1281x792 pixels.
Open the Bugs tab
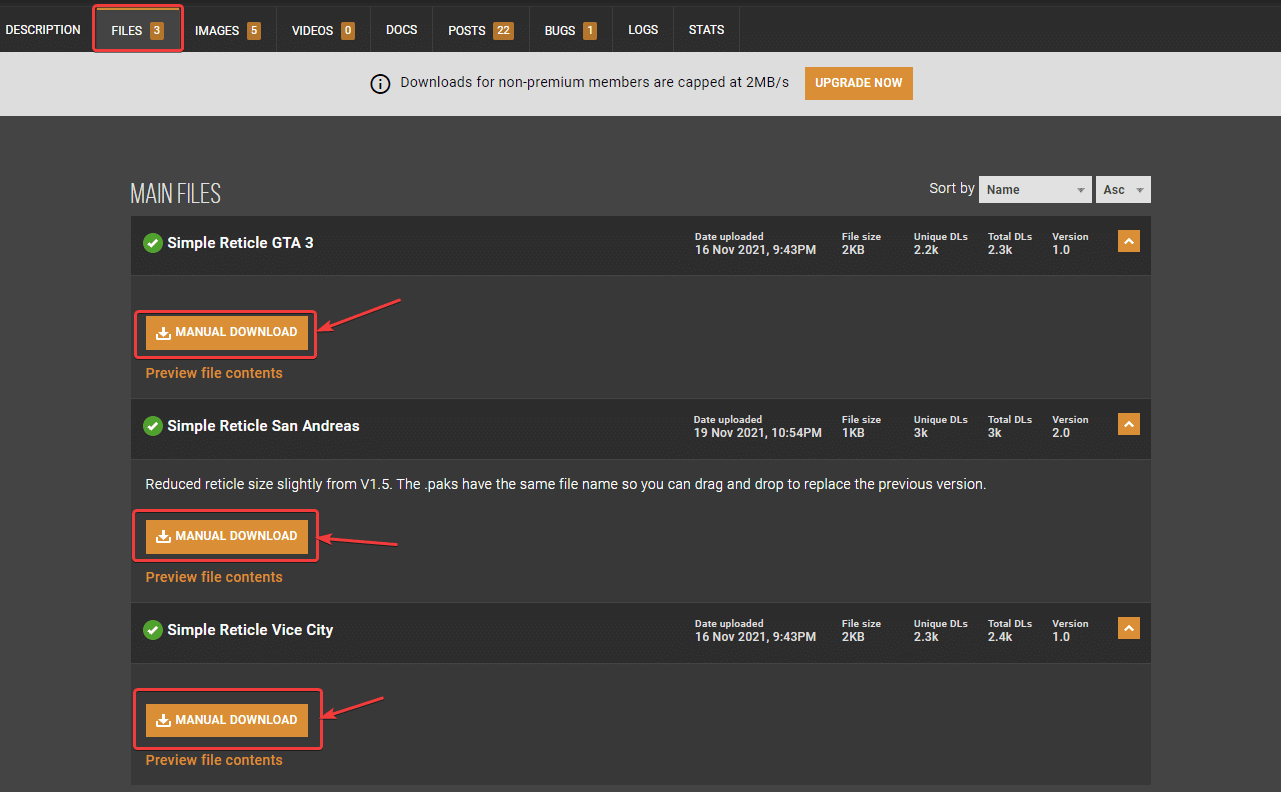coord(570,30)
